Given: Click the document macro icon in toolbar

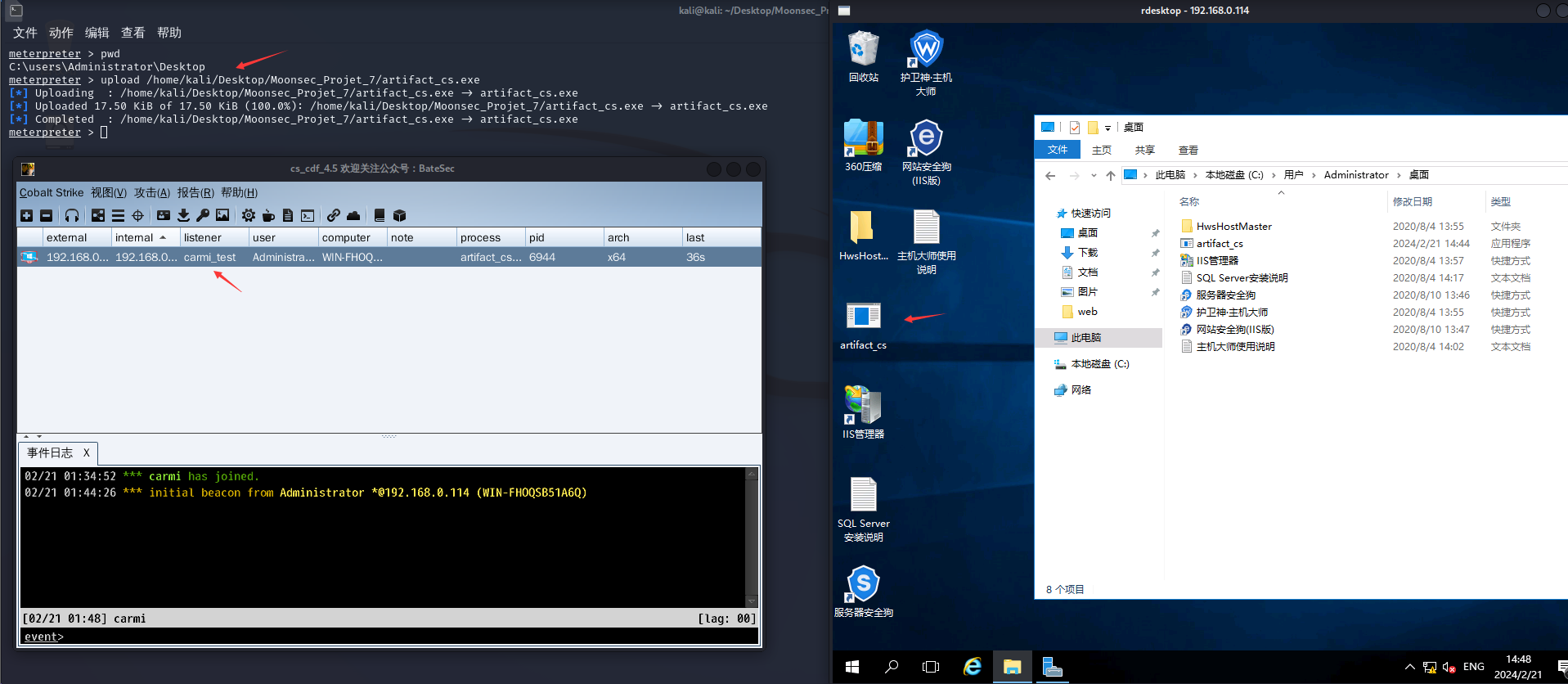Looking at the screenshot, I should click(288, 216).
